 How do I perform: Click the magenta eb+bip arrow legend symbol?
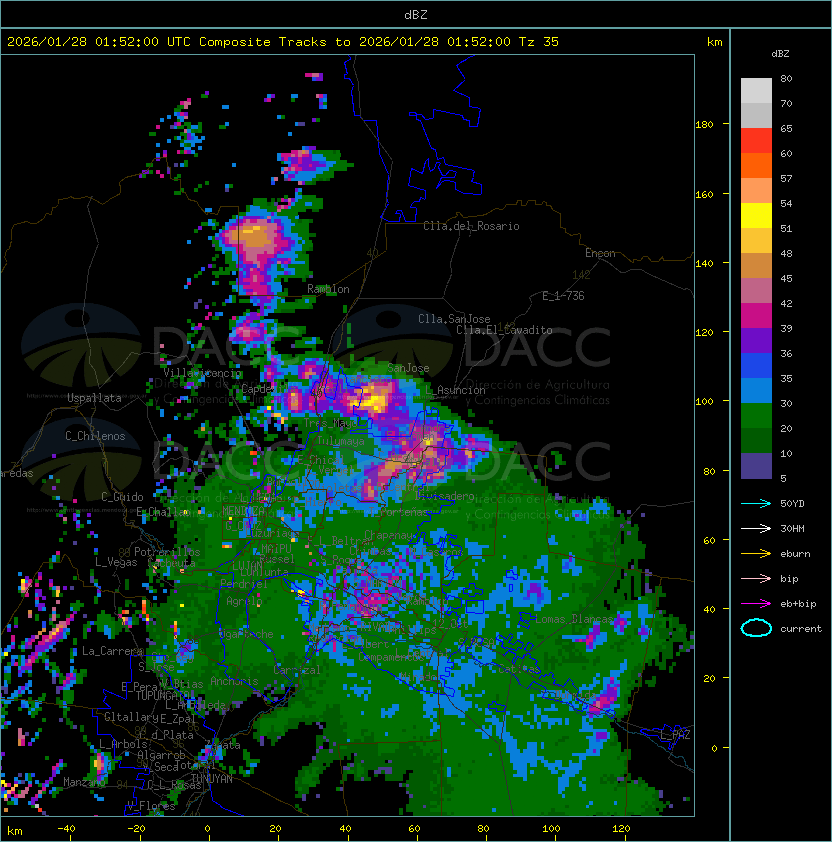756,604
